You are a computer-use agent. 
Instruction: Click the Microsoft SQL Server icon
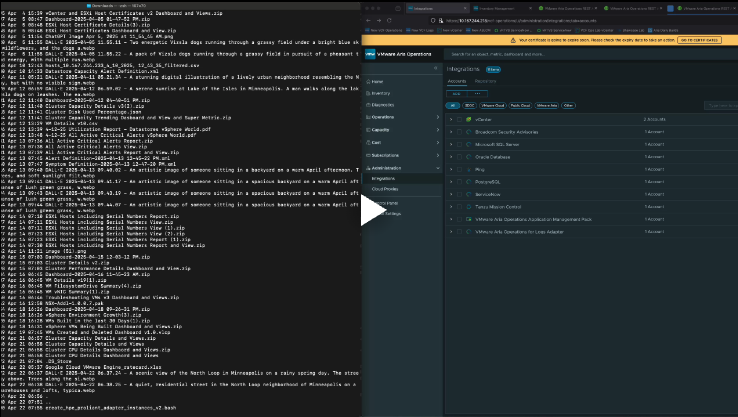[x=469, y=144]
